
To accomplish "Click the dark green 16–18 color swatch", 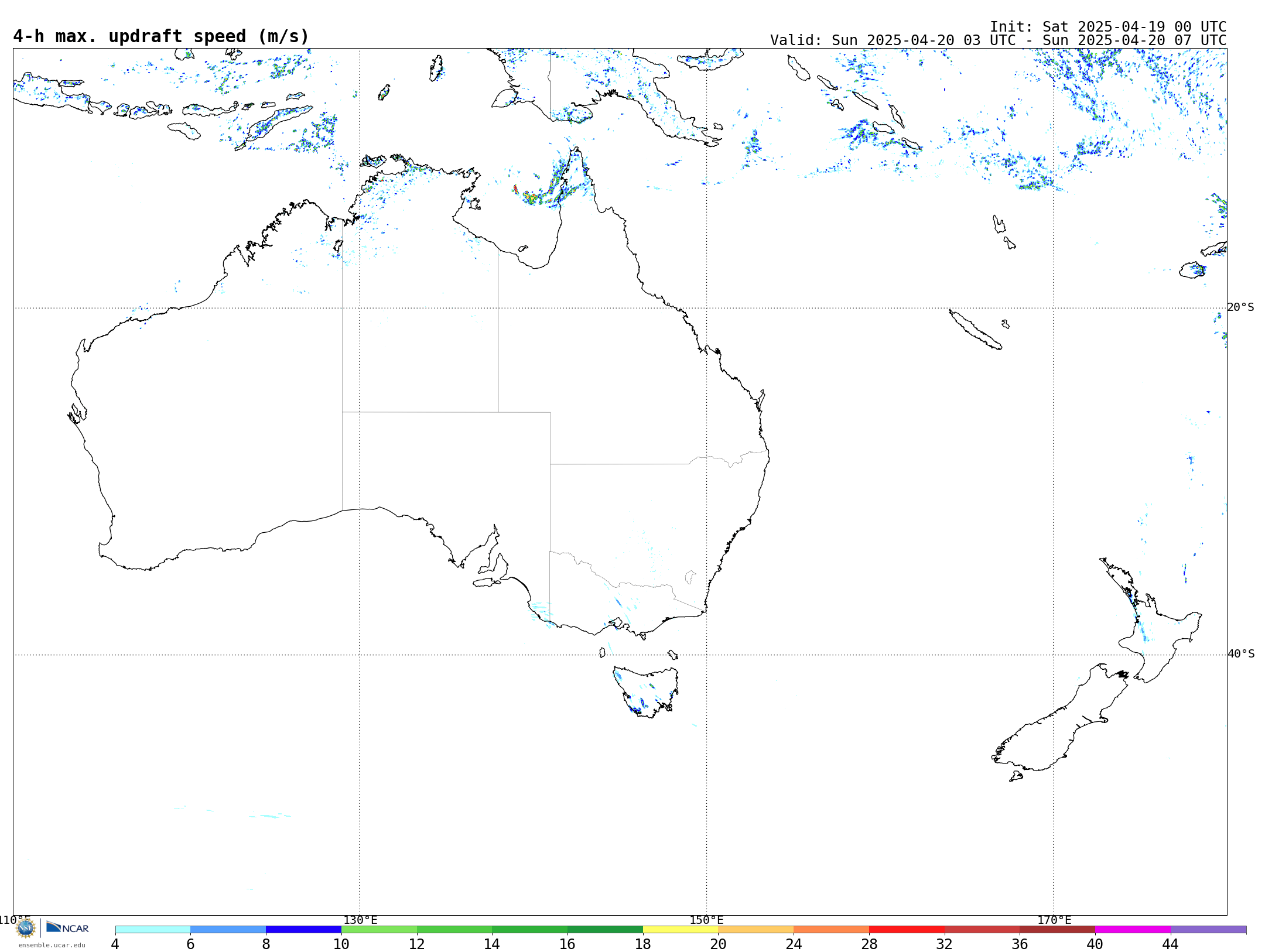I will pos(605,929).
